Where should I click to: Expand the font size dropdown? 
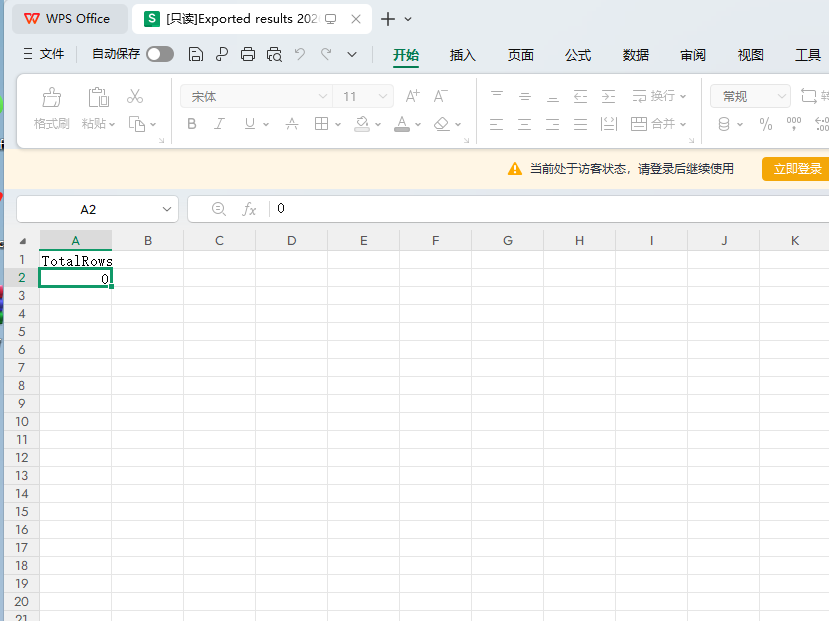[384, 97]
